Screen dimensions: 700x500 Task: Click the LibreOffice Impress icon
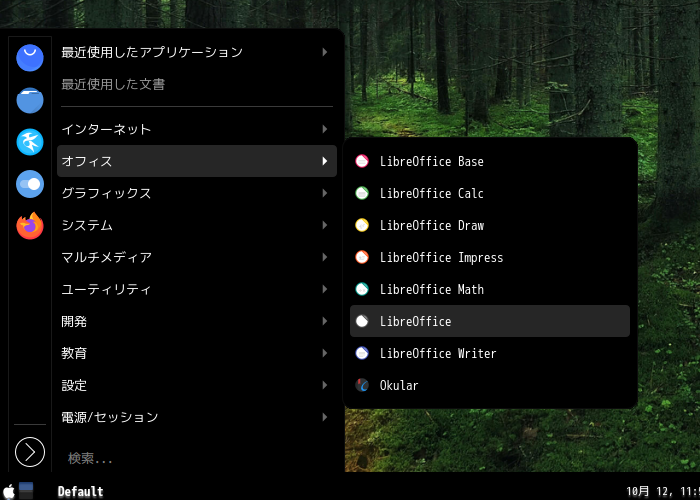pos(362,257)
